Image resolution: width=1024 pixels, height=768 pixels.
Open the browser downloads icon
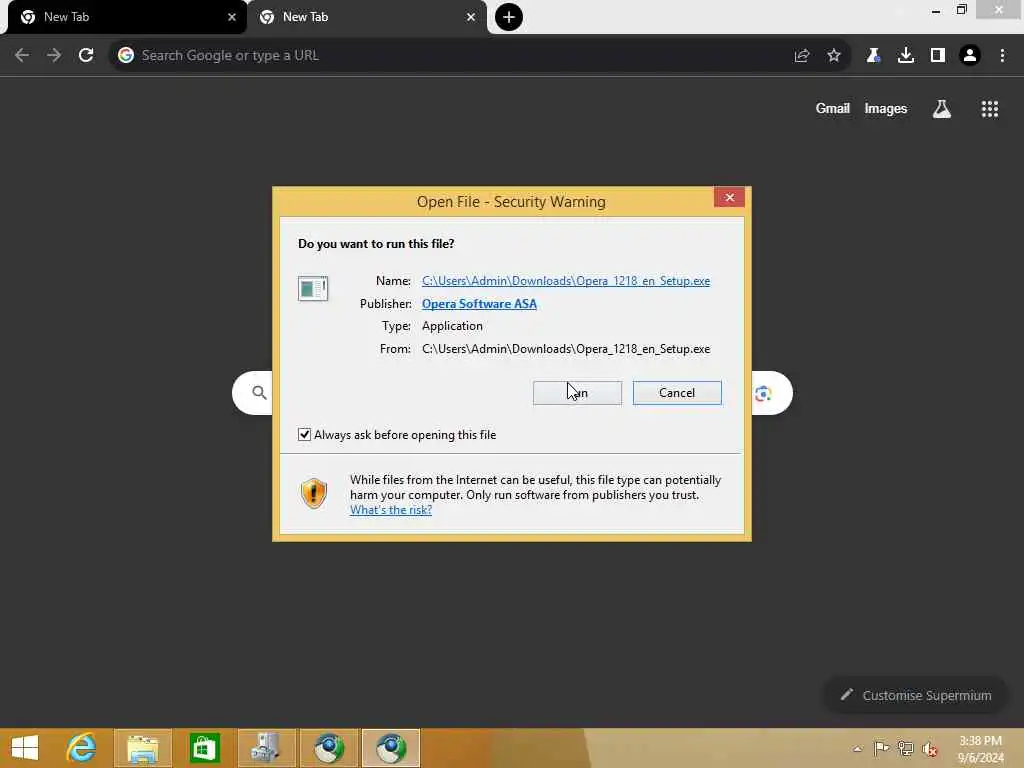pos(906,56)
